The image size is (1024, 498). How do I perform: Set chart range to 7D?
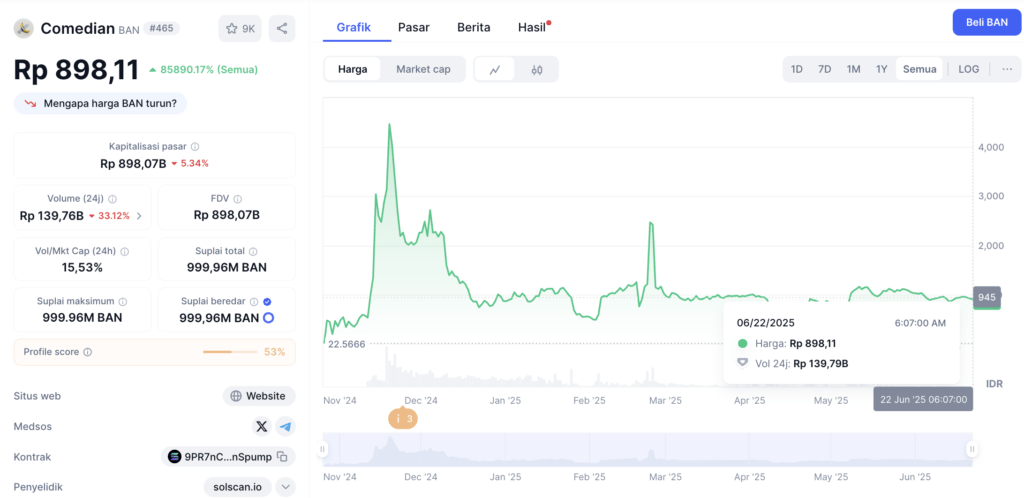pyautogui.click(x=825, y=69)
